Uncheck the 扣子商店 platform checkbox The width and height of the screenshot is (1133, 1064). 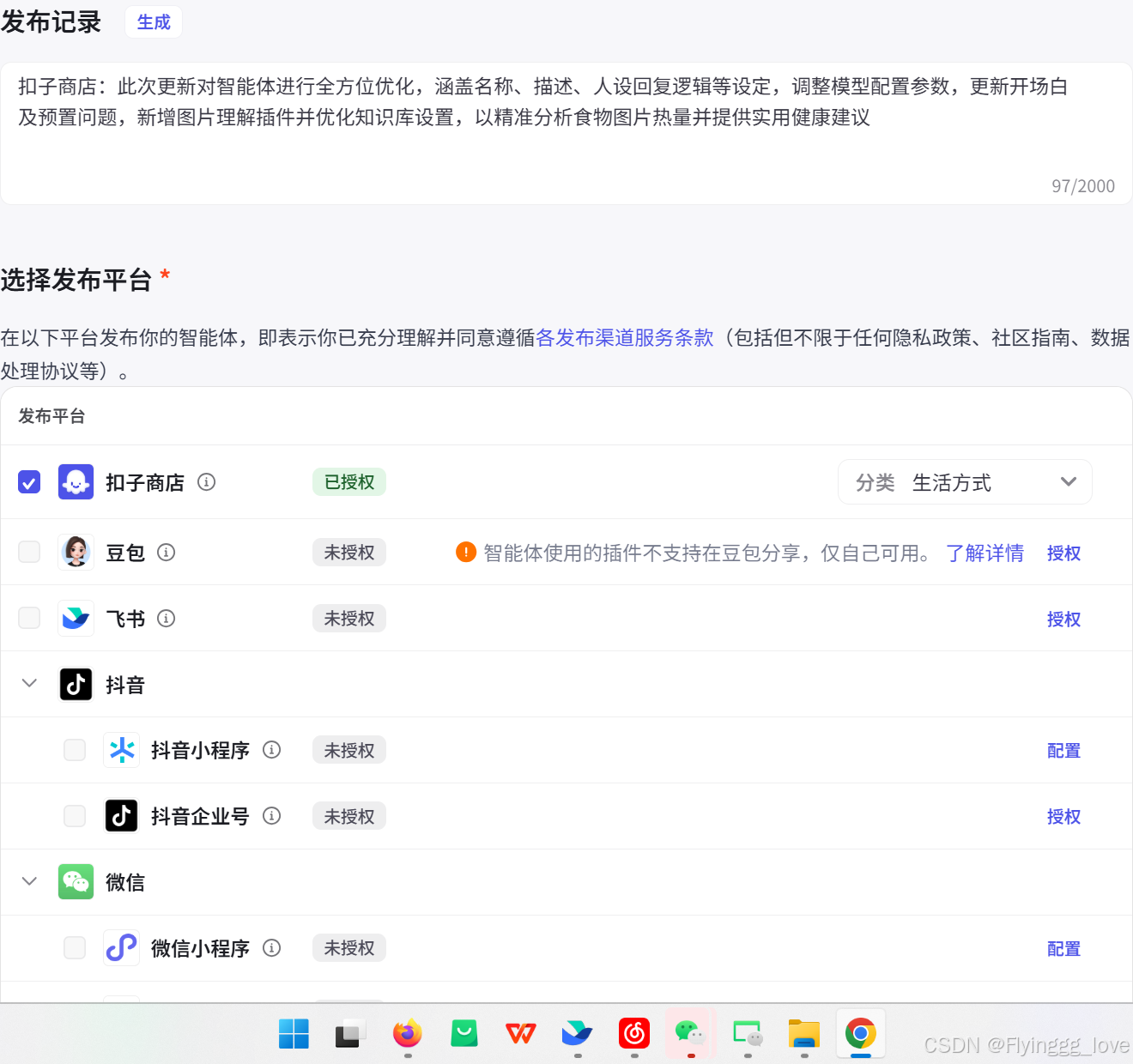point(29,482)
